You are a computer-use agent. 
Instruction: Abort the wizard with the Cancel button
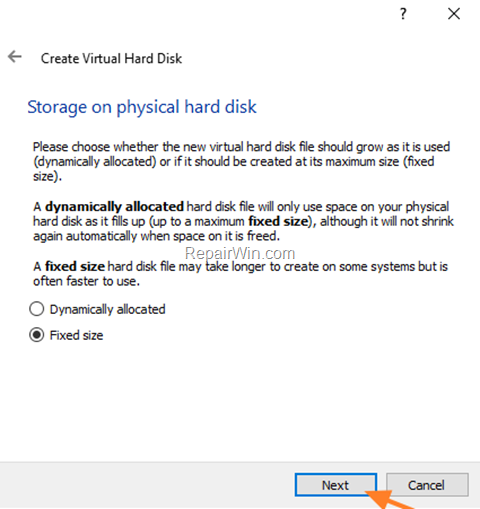coord(427,485)
